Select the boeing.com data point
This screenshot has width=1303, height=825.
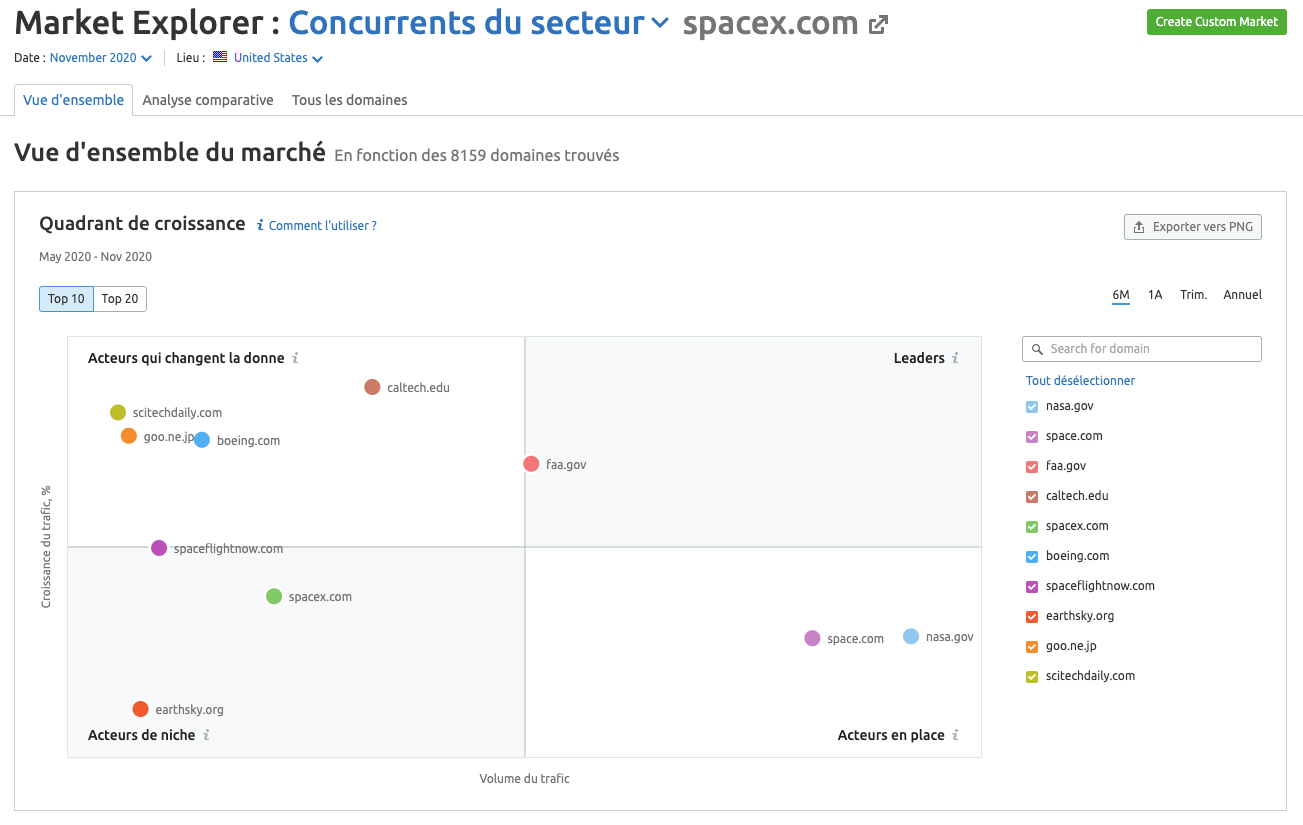click(202, 440)
